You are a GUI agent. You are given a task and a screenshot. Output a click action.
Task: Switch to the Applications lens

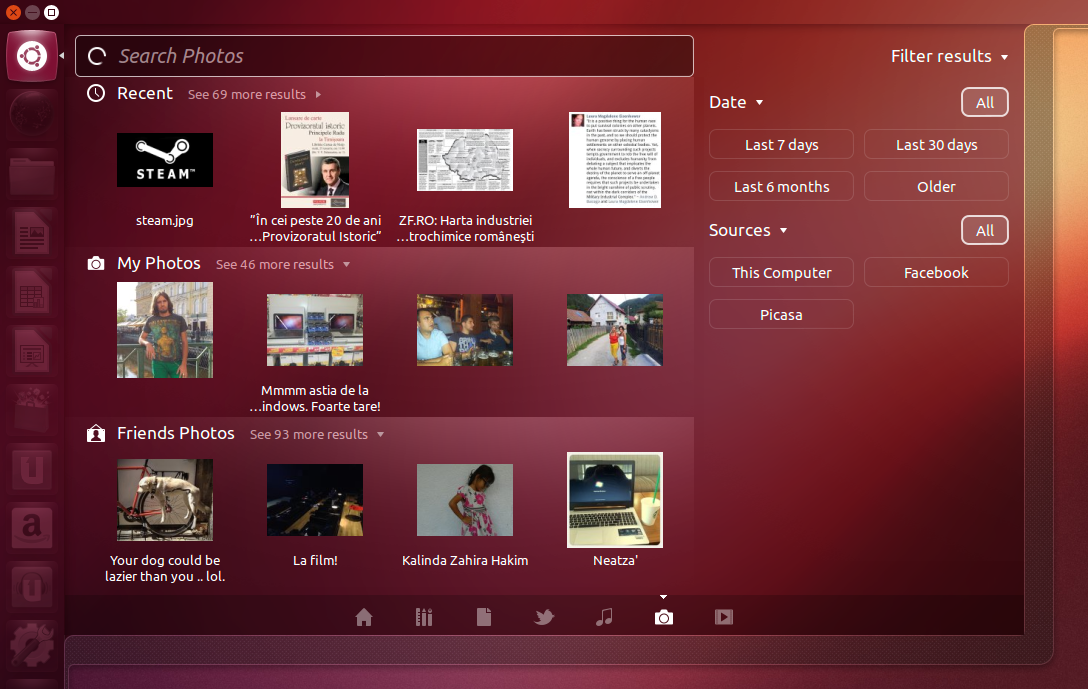[424, 617]
